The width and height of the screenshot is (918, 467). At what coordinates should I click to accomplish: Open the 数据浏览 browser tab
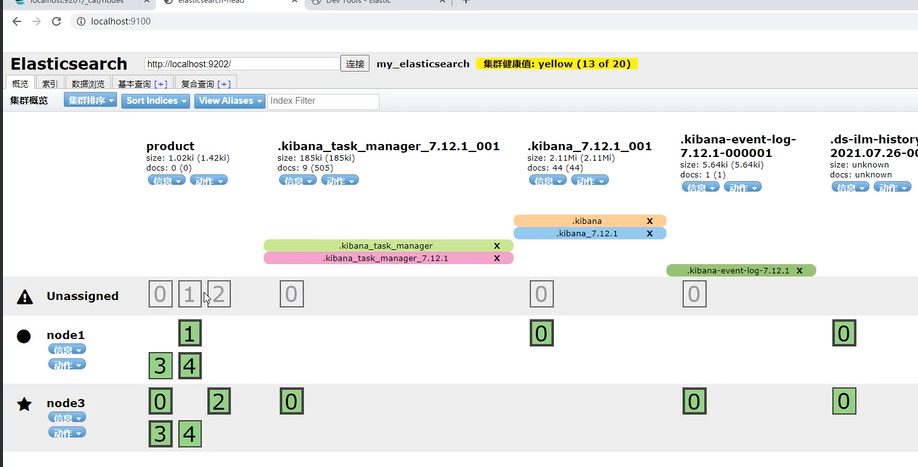[88, 84]
